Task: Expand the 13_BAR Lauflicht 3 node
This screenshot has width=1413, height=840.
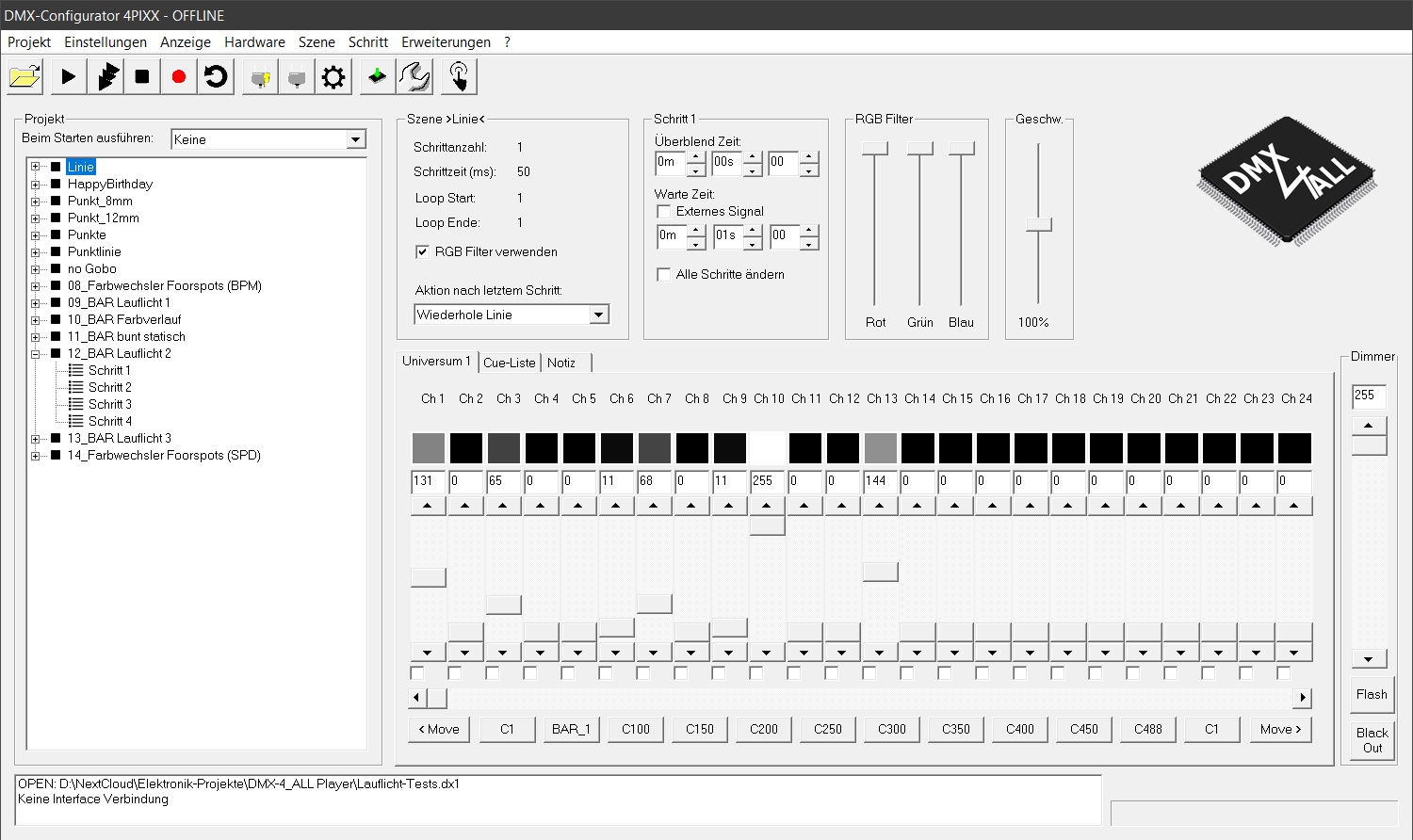Action: pyautogui.click(x=36, y=438)
